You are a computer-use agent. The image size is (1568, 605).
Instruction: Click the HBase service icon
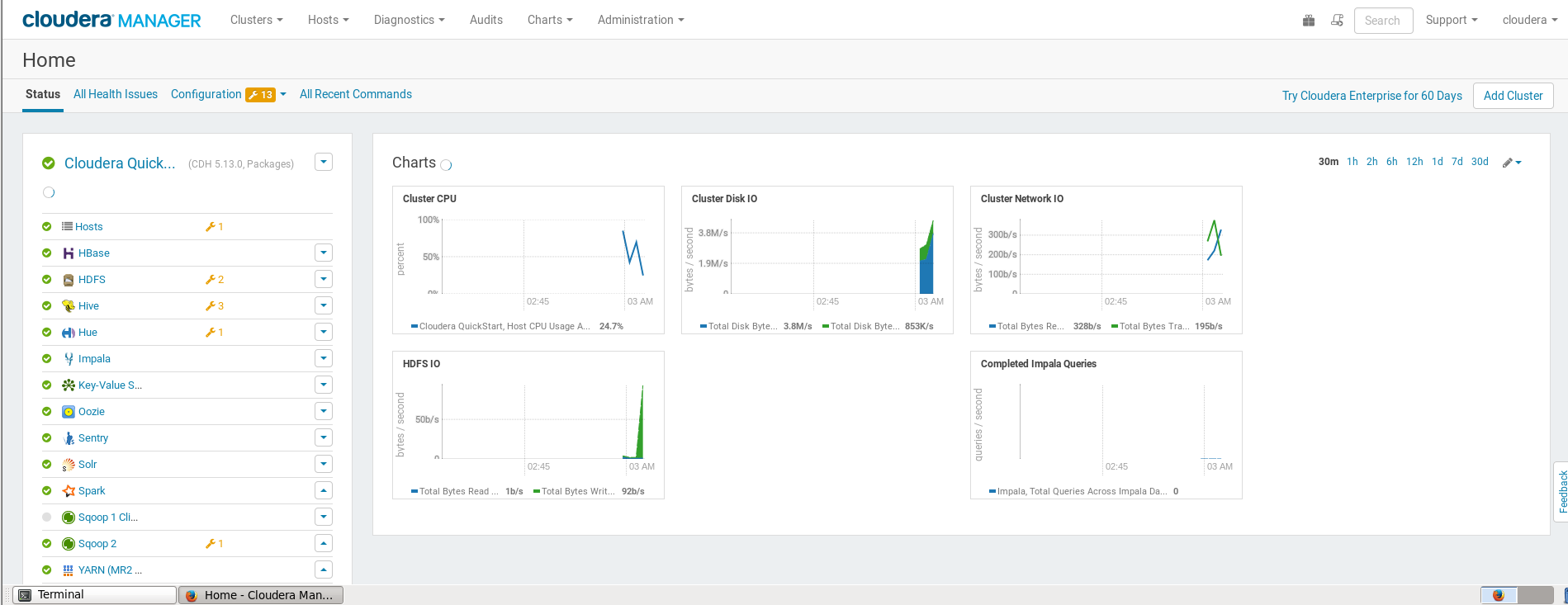tap(69, 253)
